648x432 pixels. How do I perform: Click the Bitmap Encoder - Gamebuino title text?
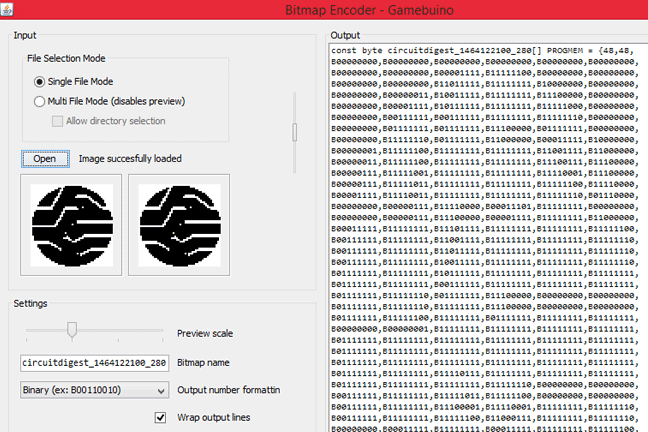tap(369, 10)
